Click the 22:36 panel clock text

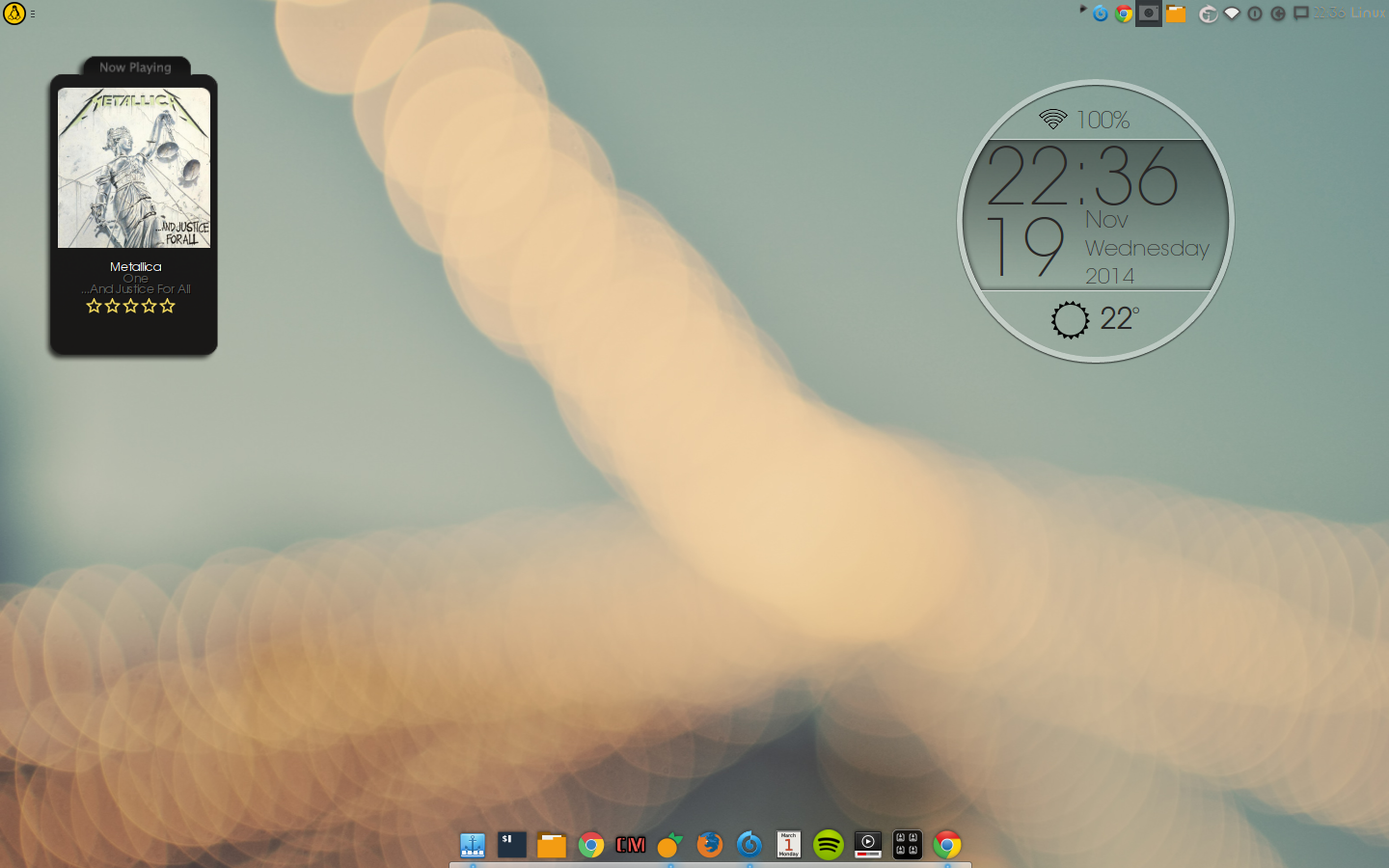pos(1329,13)
